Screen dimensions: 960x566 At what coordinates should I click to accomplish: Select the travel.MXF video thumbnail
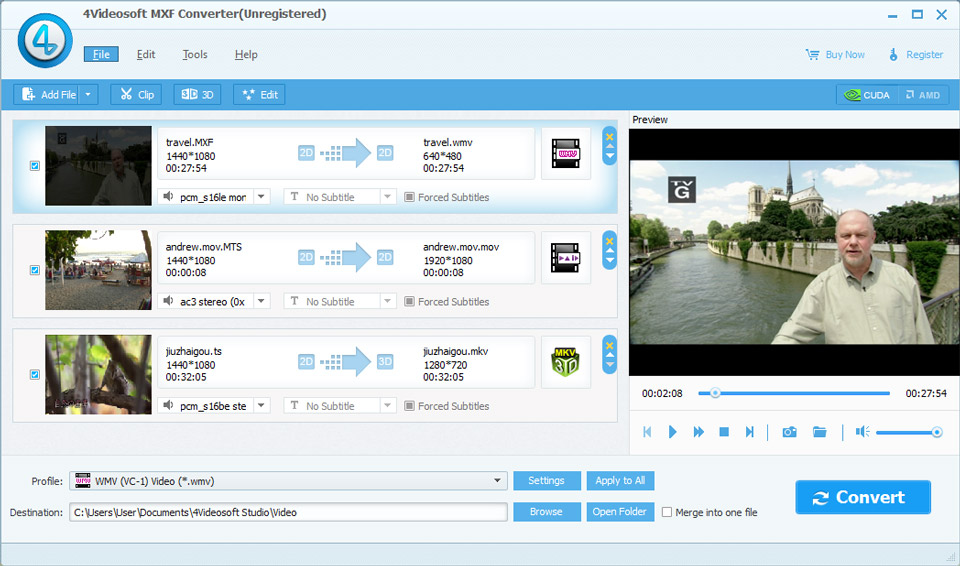(x=98, y=165)
